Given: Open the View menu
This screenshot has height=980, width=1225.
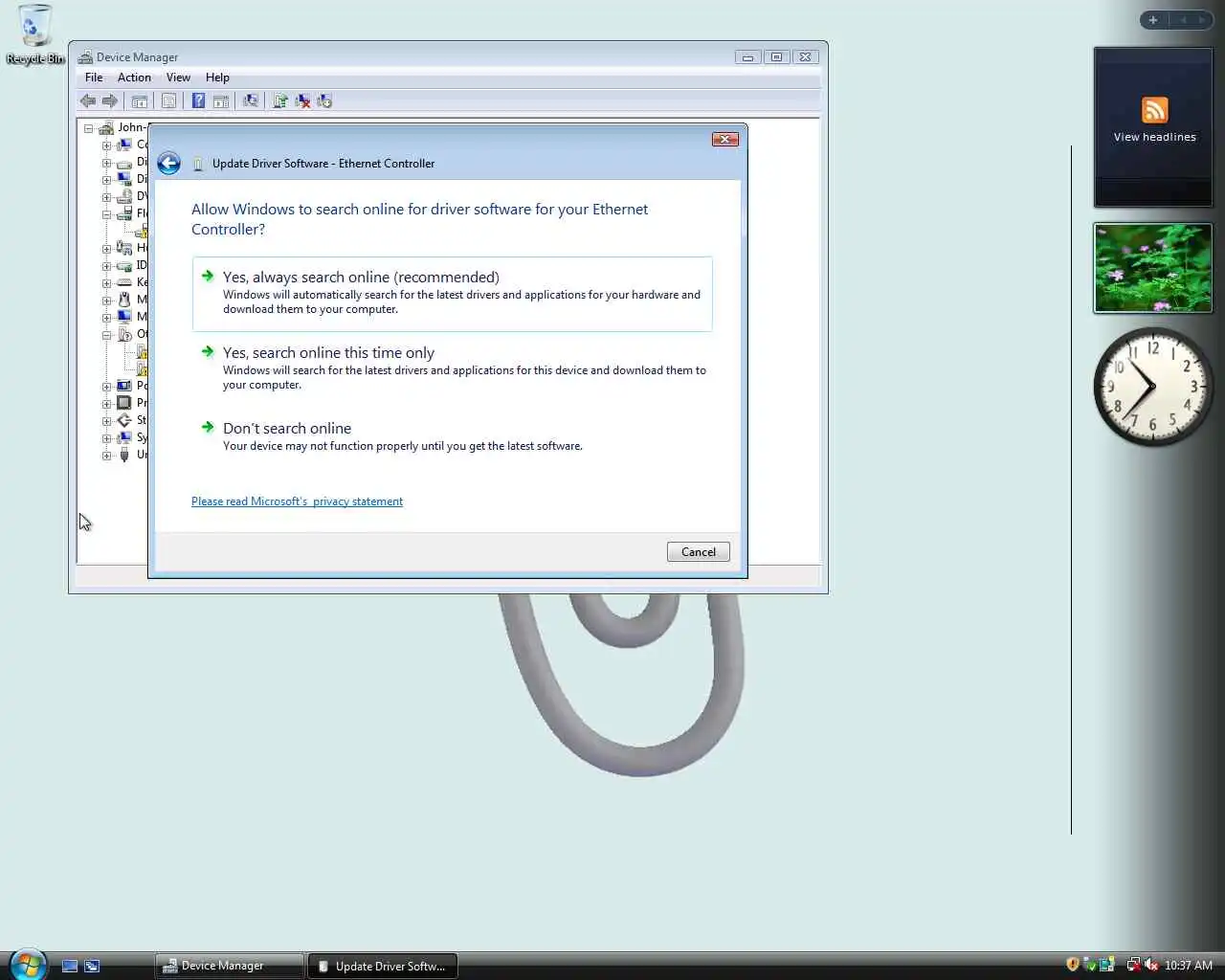Looking at the screenshot, I should click(178, 78).
